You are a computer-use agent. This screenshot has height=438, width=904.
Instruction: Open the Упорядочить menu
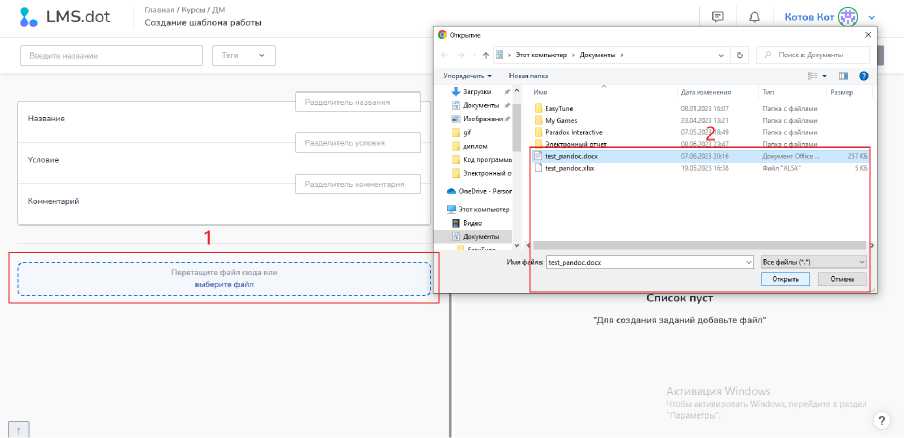[x=468, y=75]
